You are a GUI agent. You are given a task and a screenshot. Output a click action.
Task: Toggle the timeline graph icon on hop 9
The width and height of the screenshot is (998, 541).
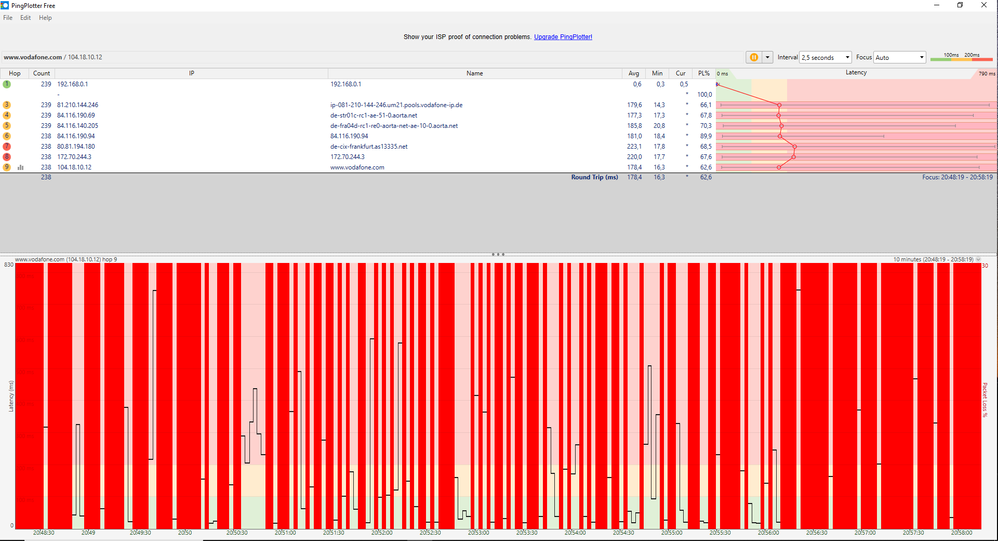coord(20,167)
